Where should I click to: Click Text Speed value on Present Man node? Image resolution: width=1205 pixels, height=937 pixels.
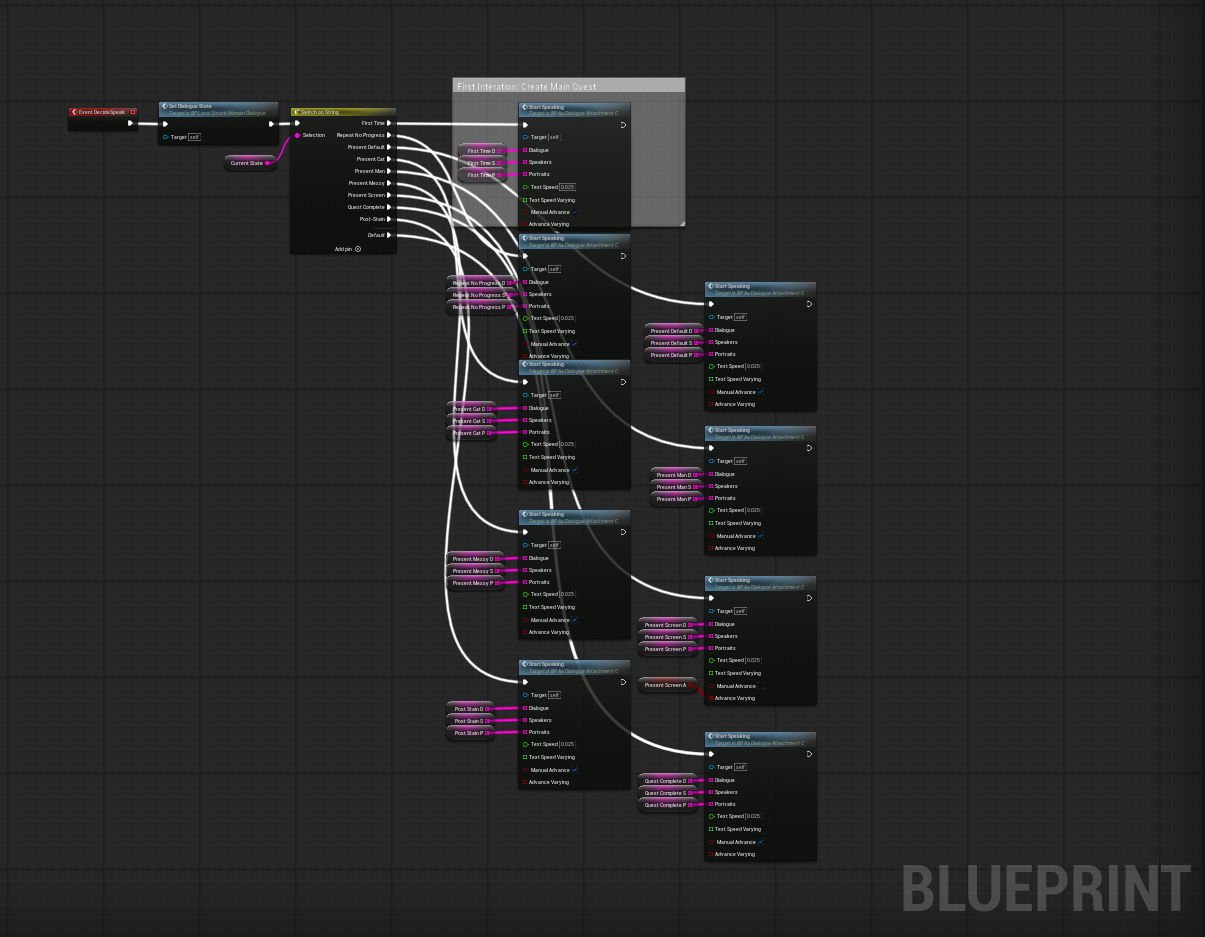754,510
